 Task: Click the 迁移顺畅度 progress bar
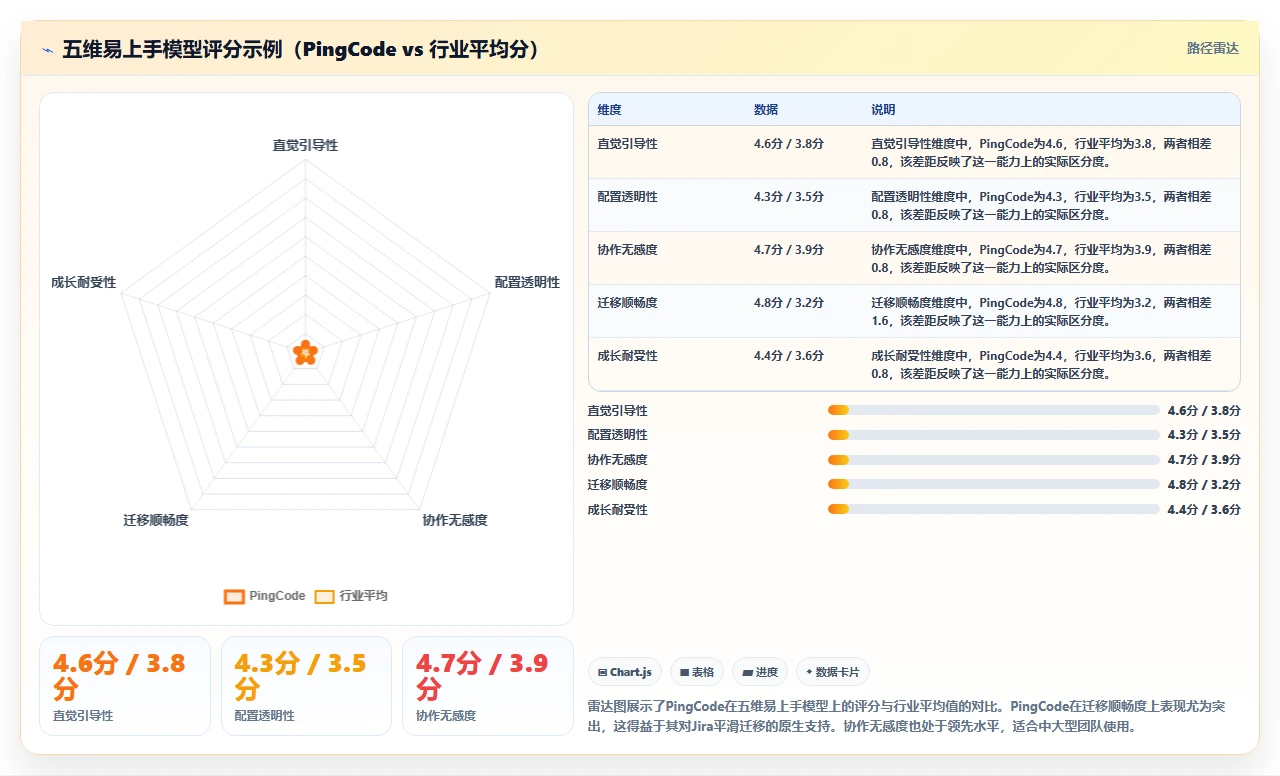pyautogui.click(x=994, y=485)
